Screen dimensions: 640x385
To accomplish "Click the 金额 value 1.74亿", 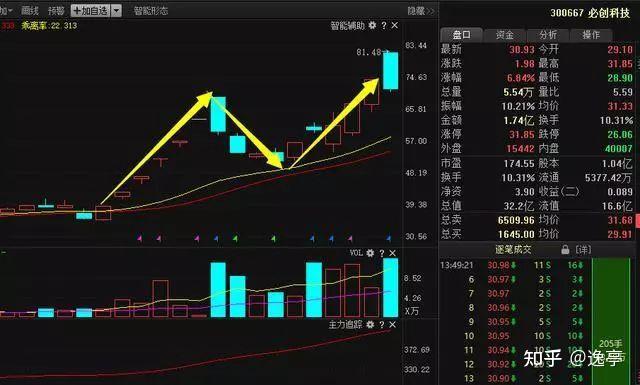I will pyautogui.click(x=518, y=120).
